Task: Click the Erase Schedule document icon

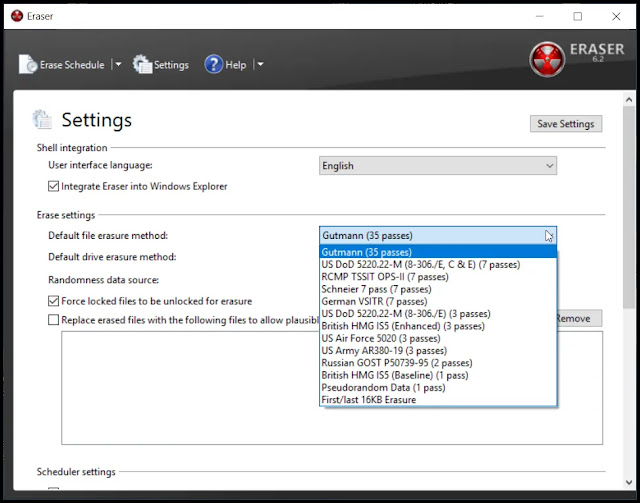Action: click(x=28, y=64)
